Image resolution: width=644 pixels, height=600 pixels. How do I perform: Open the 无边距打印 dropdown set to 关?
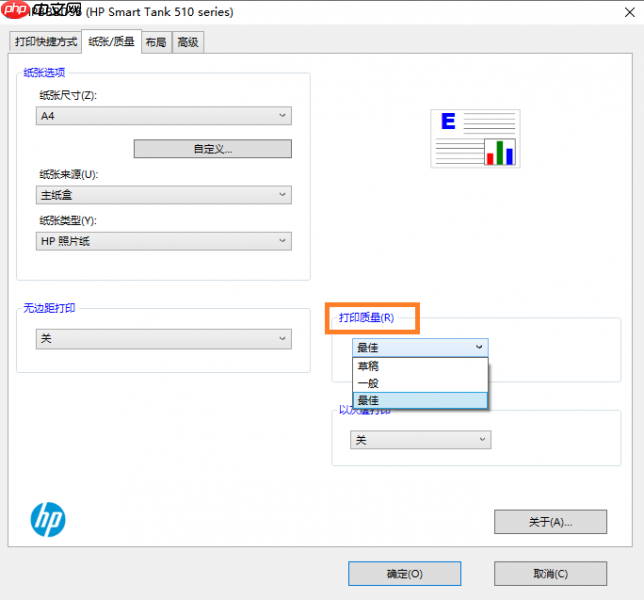tap(163, 339)
